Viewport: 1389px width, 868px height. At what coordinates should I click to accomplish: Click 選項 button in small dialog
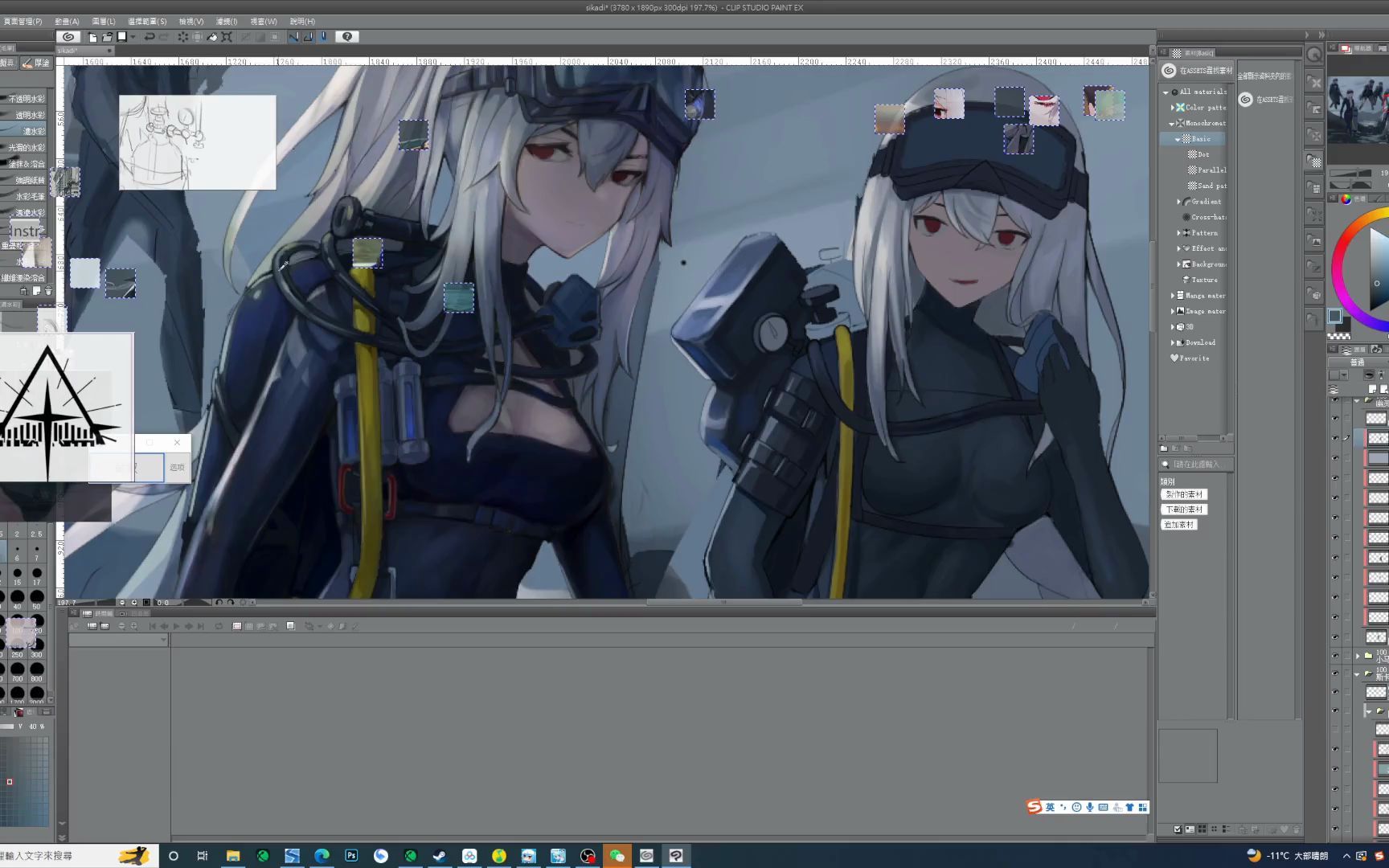[x=177, y=467]
